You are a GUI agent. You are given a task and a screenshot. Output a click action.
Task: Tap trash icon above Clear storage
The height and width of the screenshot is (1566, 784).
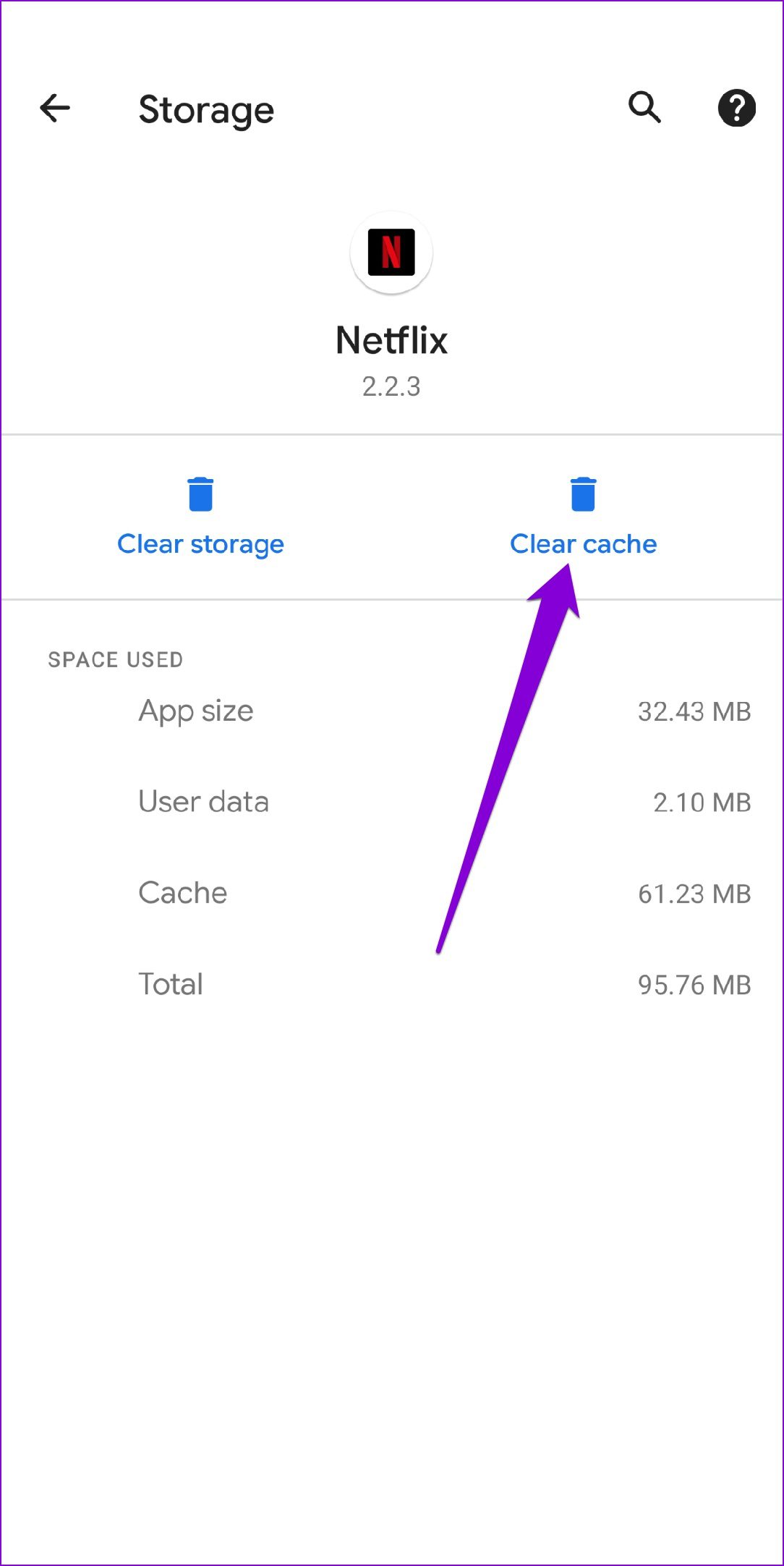point(200,494)
